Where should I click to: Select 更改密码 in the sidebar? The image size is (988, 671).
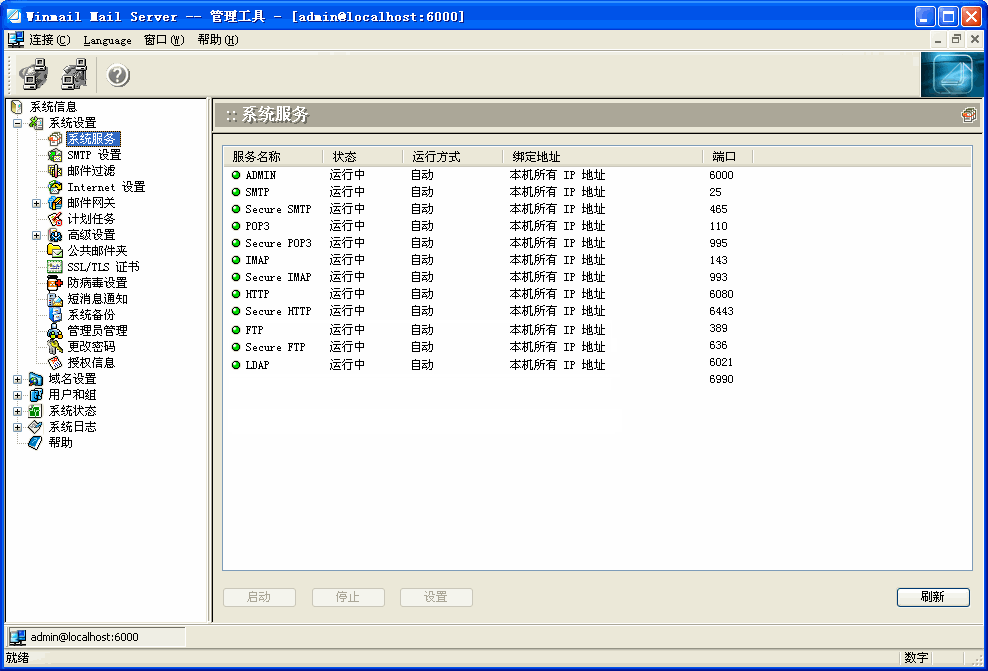click(90, 347)
